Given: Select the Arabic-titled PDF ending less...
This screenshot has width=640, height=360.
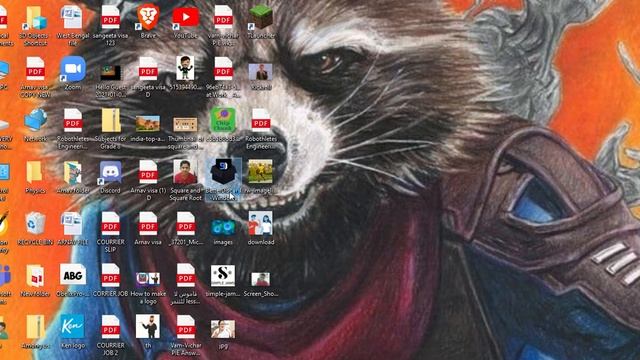Looking at the screenshot, I should click(185, 275).
